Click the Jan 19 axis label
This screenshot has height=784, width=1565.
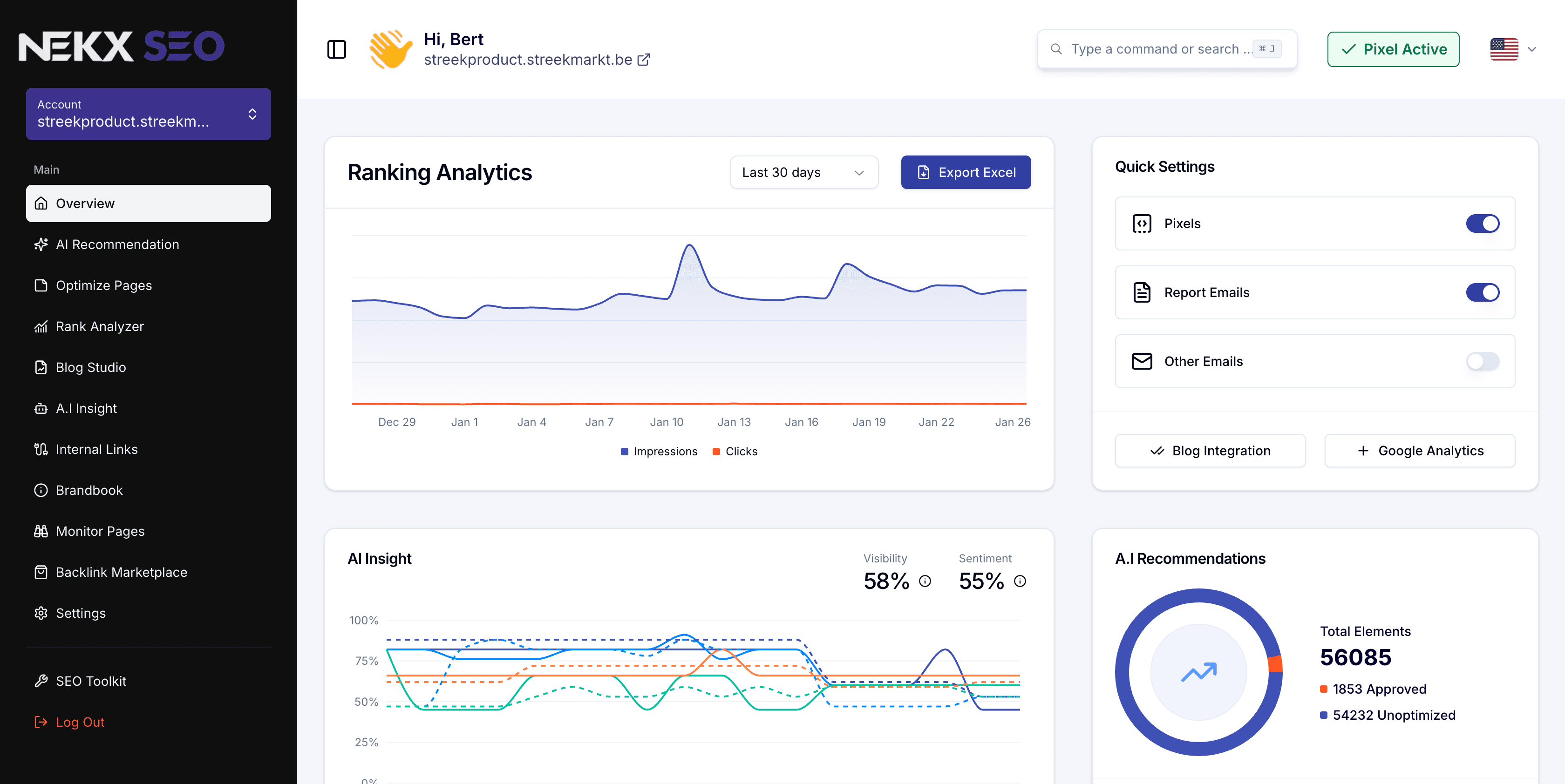869,422
